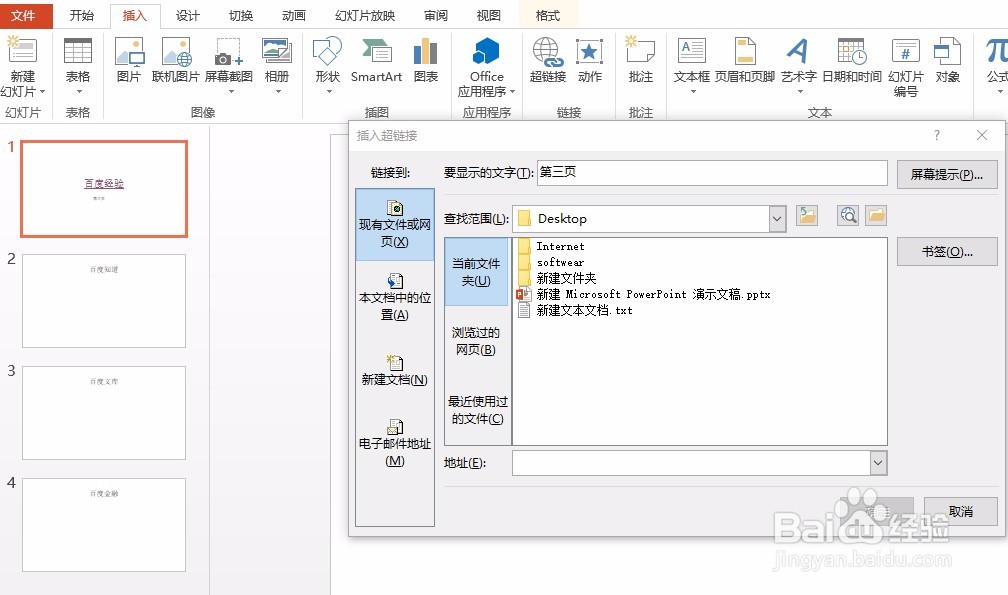Click the Browse the Web icon

click(x=849, y=215)
